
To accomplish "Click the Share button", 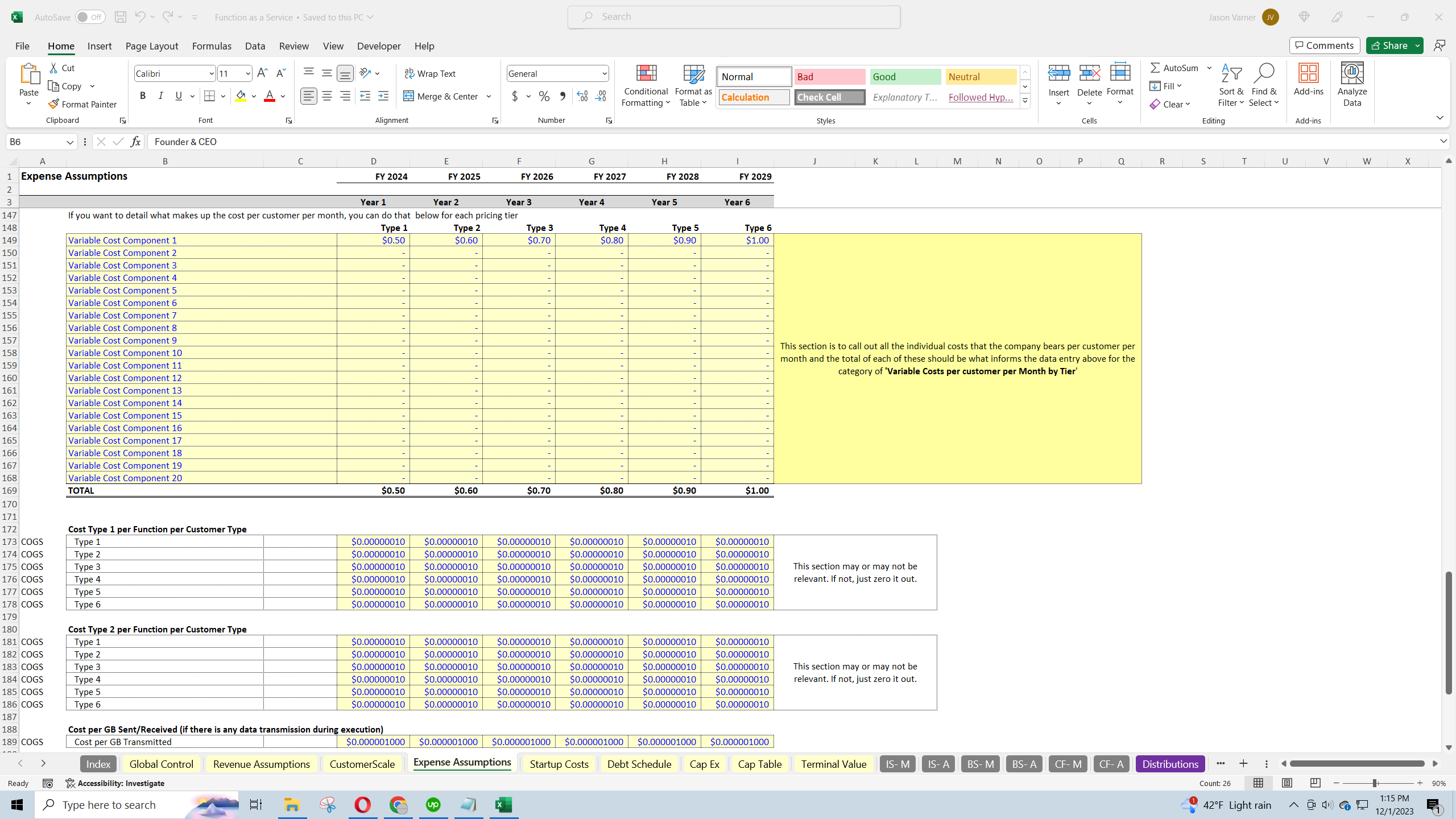I will coord(1389,45).
